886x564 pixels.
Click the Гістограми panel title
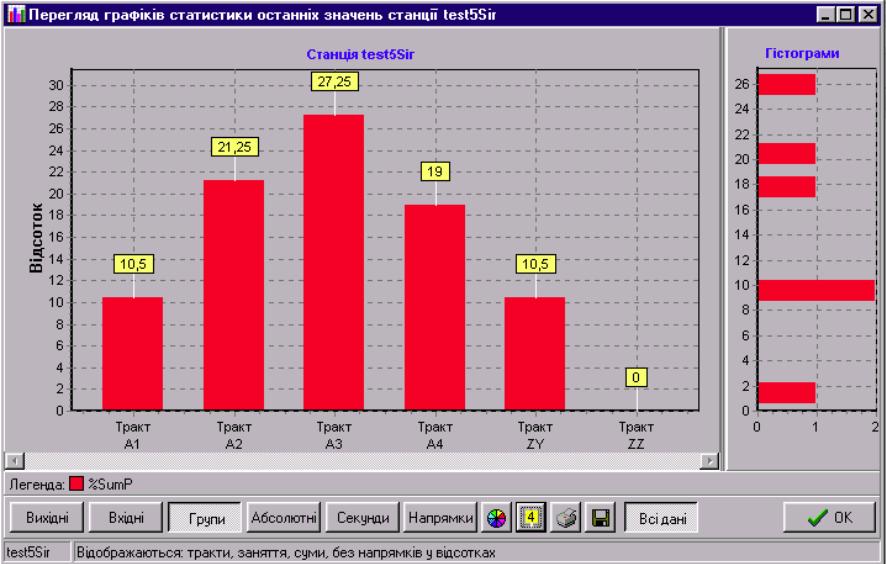(x=802, y=54)
